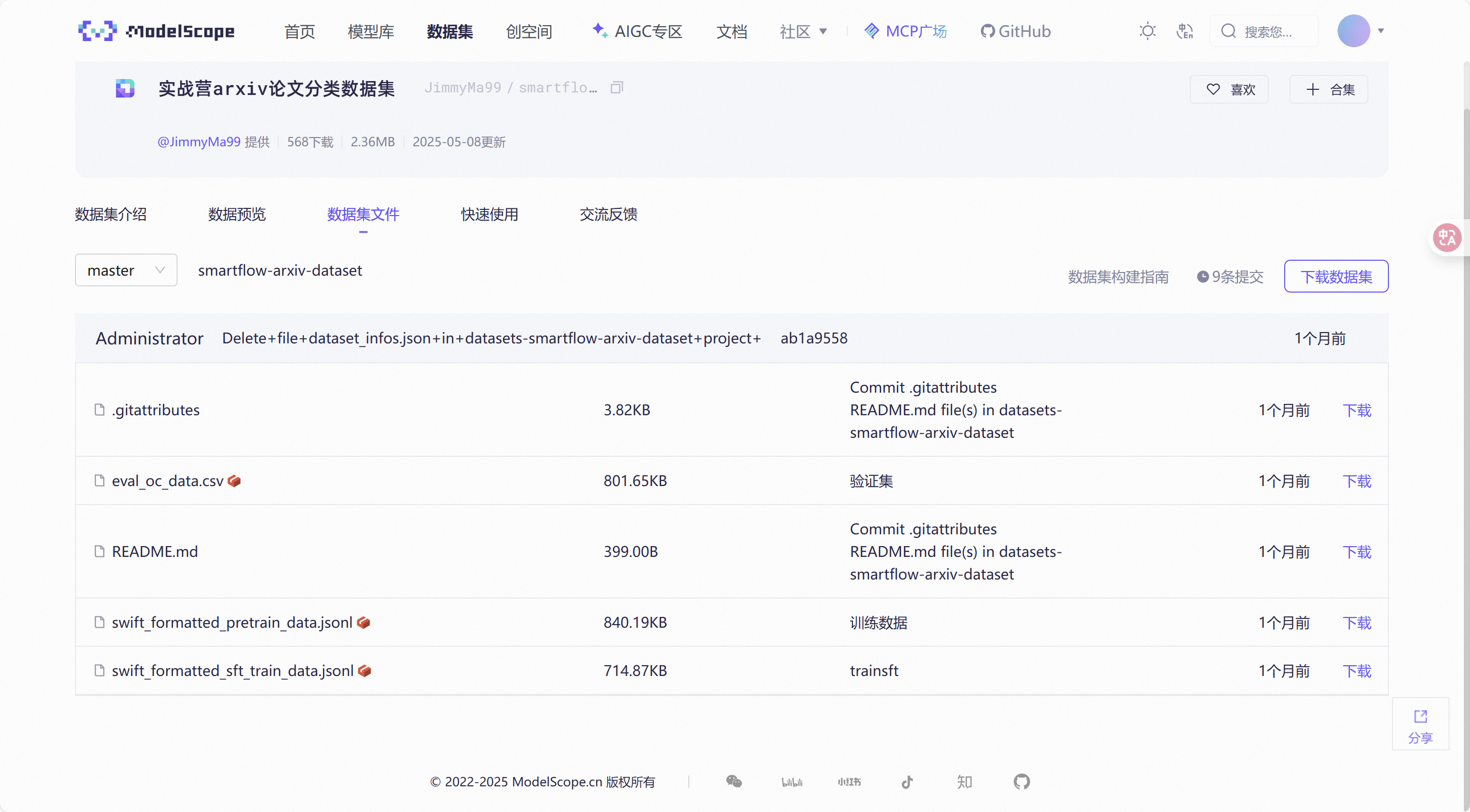Image resolution: width=1470 pixels, height=812 pixels.
Task: Click the ModelScope logo
Action: tap(157, 31)
